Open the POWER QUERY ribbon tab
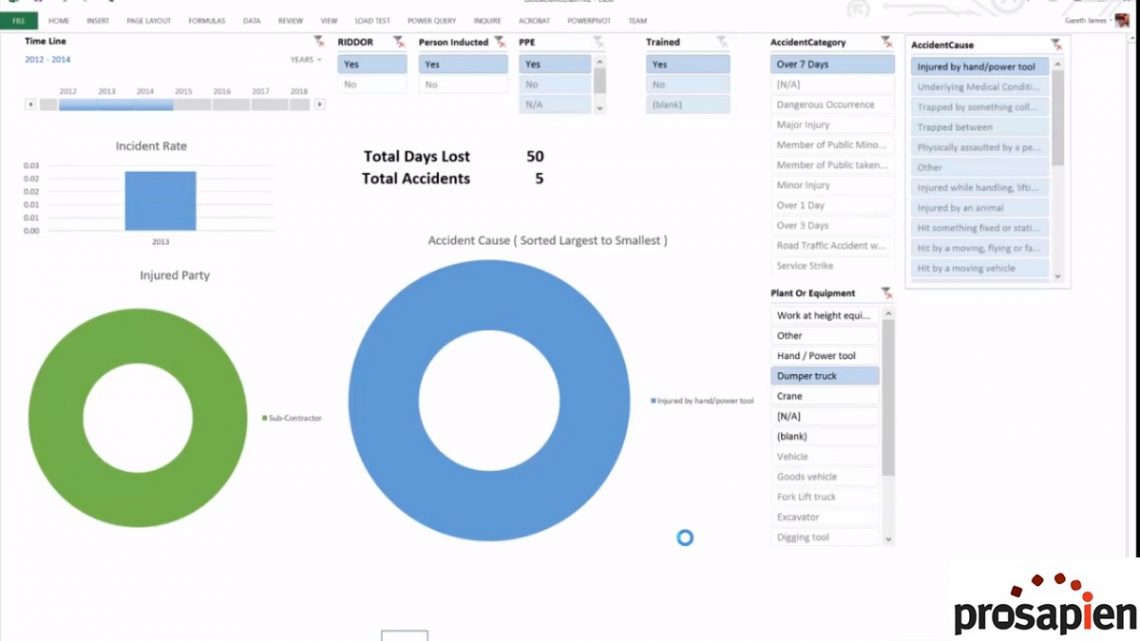This screenshot has height=641, width=1140. pyautogui.click(x=431, y=21)
